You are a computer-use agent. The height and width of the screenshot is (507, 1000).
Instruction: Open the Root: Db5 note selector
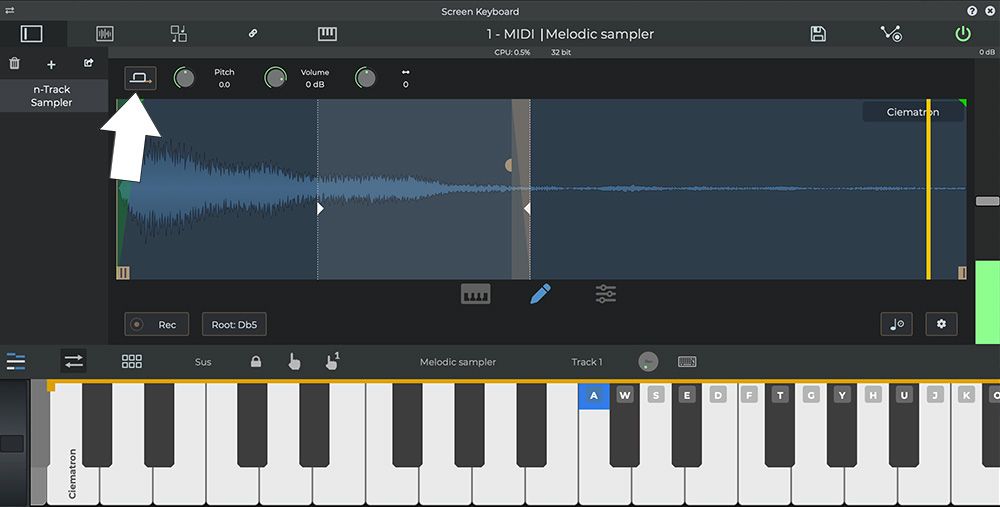(x=234, y=325)
